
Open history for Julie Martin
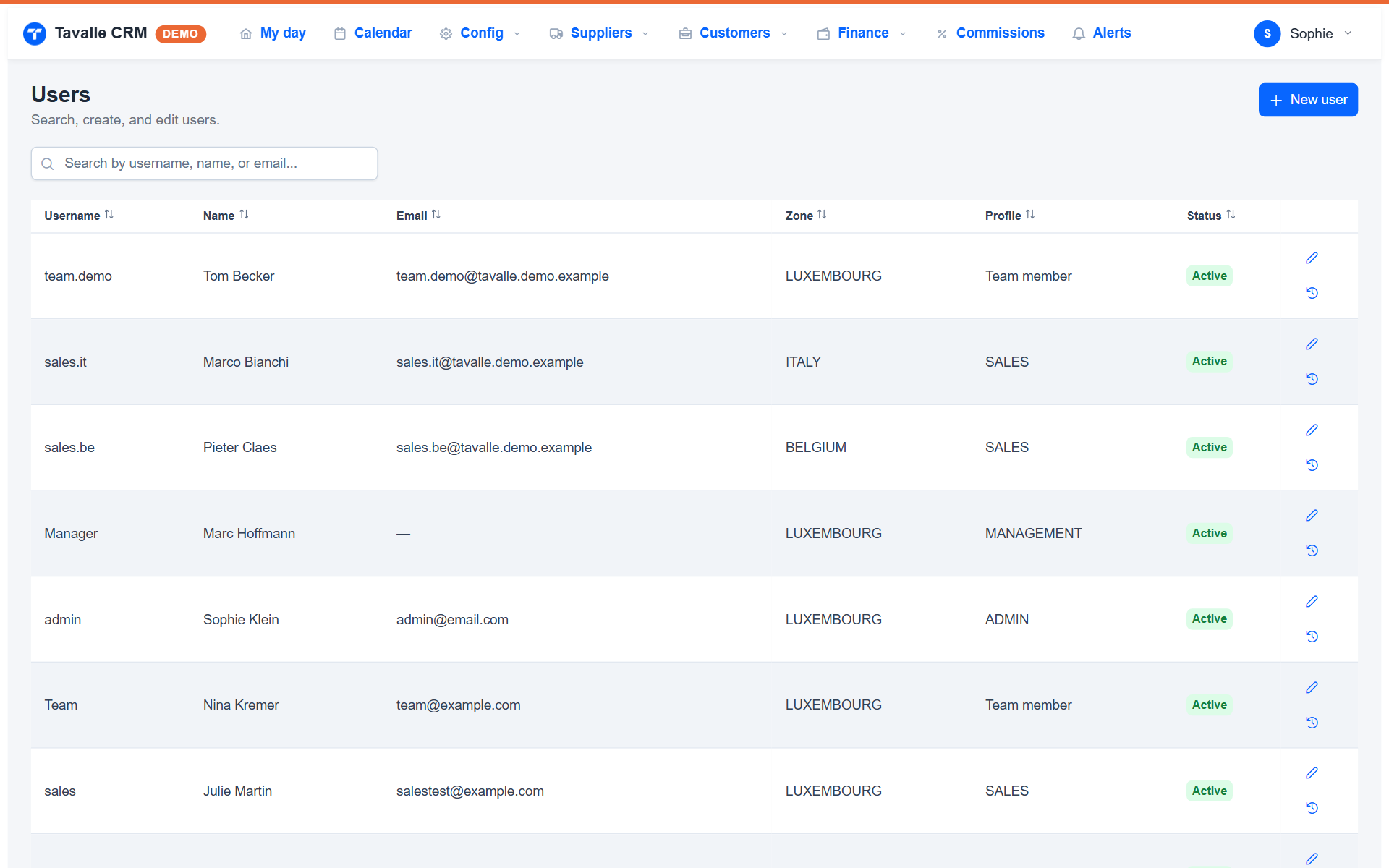pos(1312,808)
